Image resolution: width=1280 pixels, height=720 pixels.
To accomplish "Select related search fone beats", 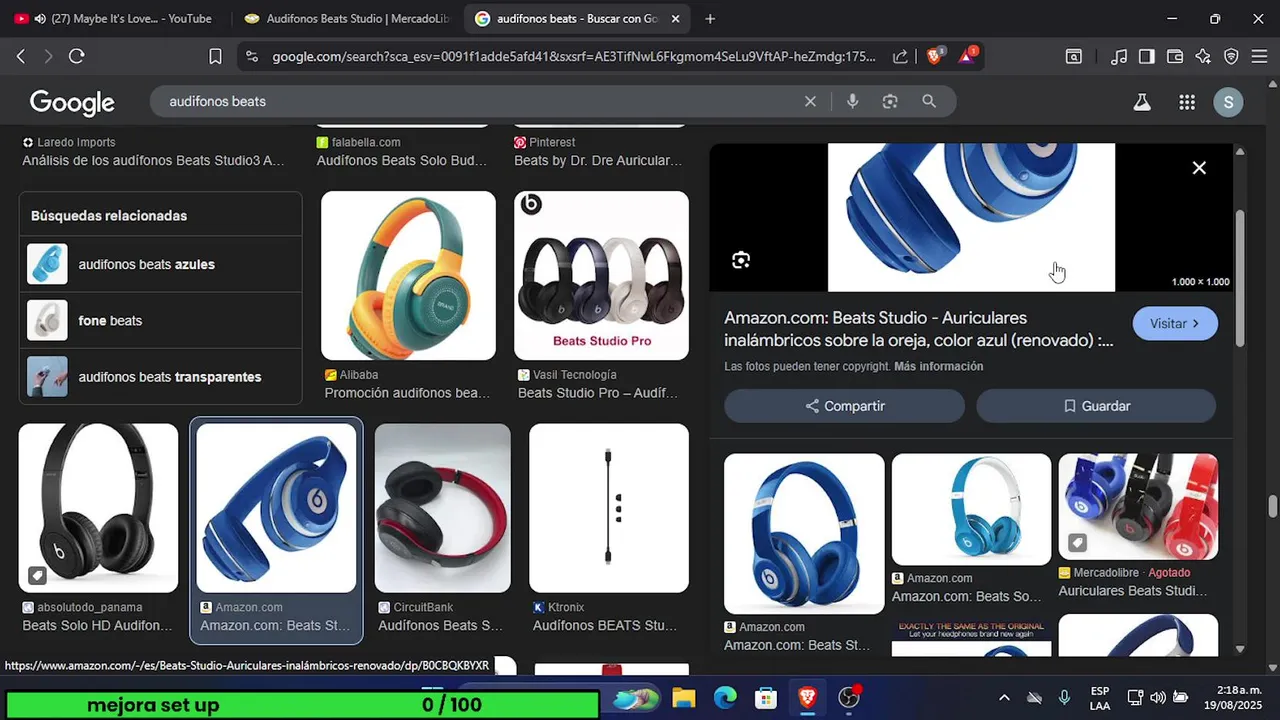I will [x=160, y=321].
